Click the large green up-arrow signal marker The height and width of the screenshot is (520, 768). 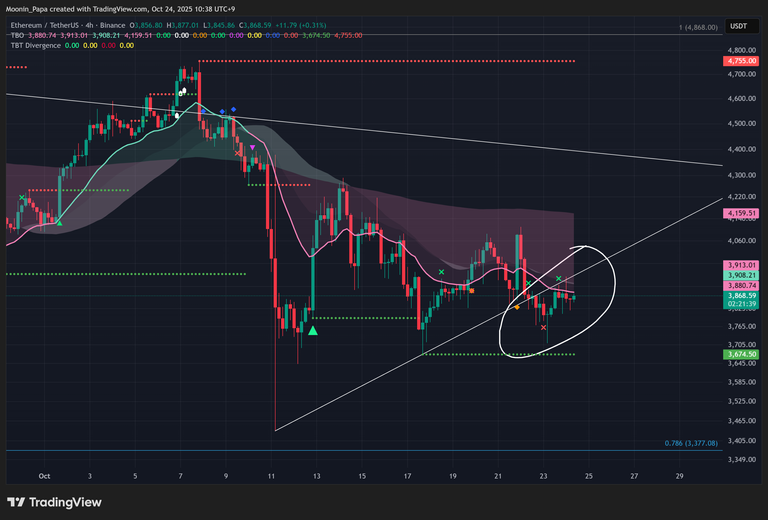click(313, 331)
